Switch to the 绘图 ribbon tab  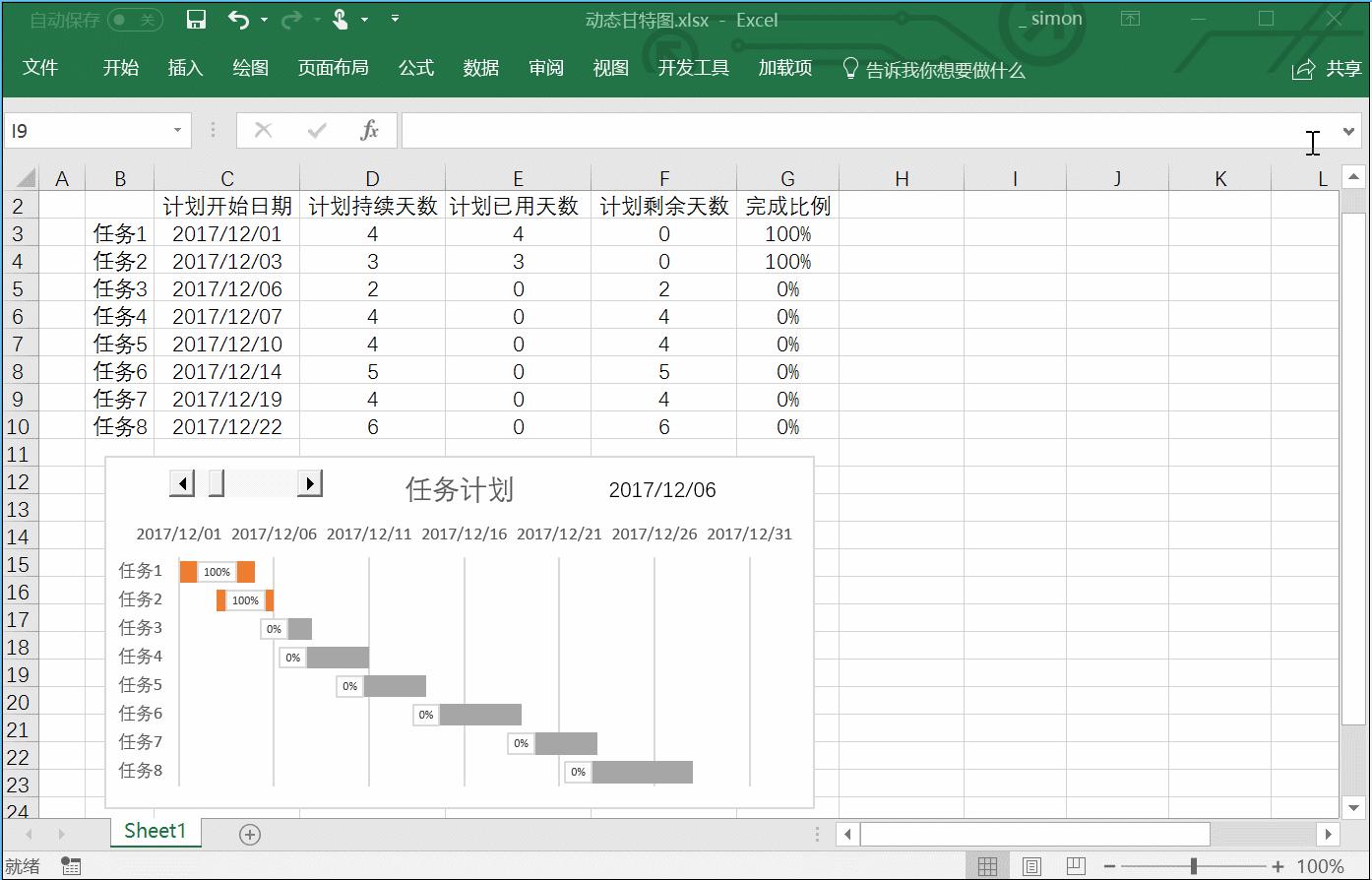click(251, 68)
